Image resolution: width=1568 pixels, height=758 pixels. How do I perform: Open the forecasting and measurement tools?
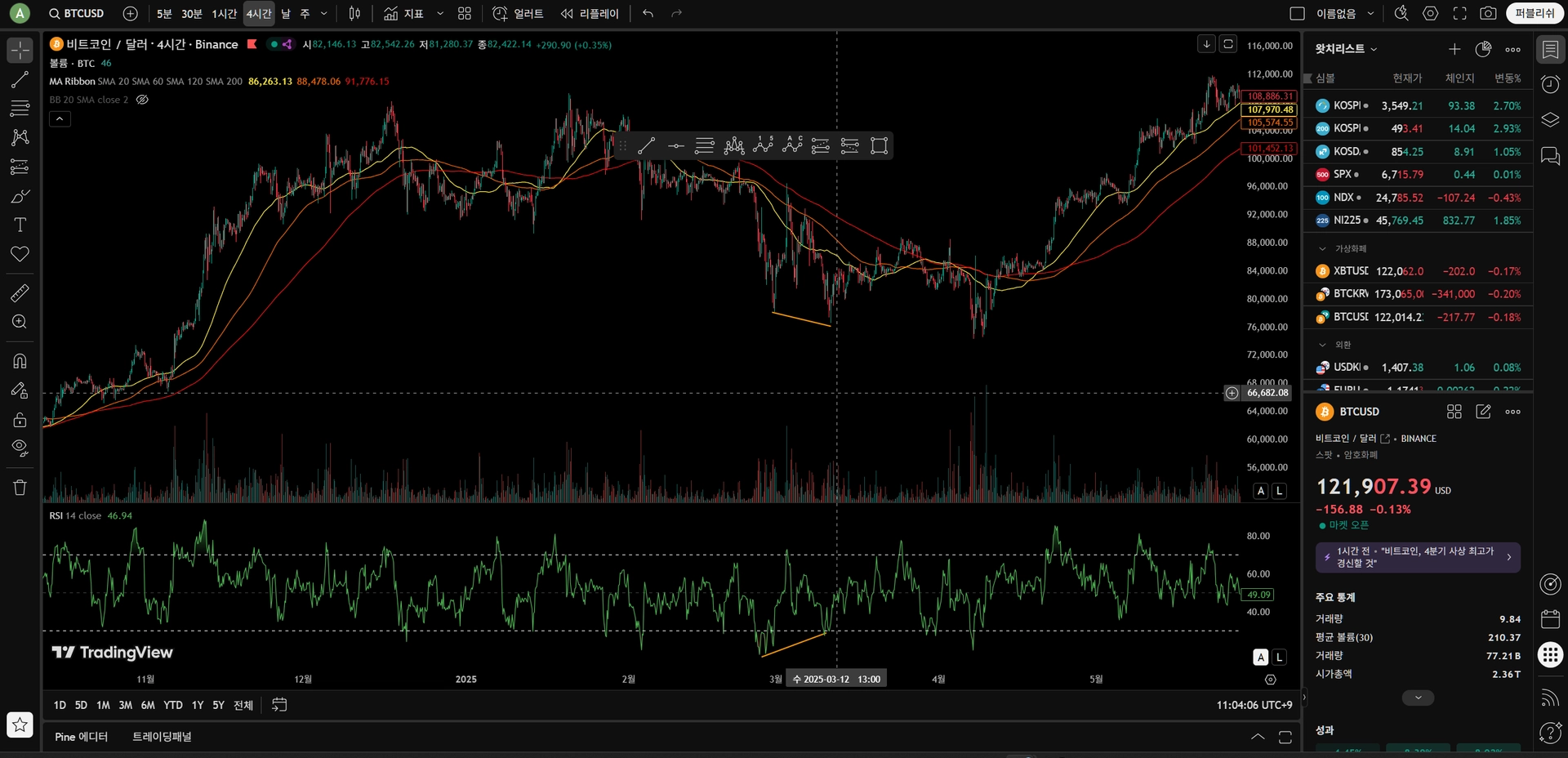(20, 167)
